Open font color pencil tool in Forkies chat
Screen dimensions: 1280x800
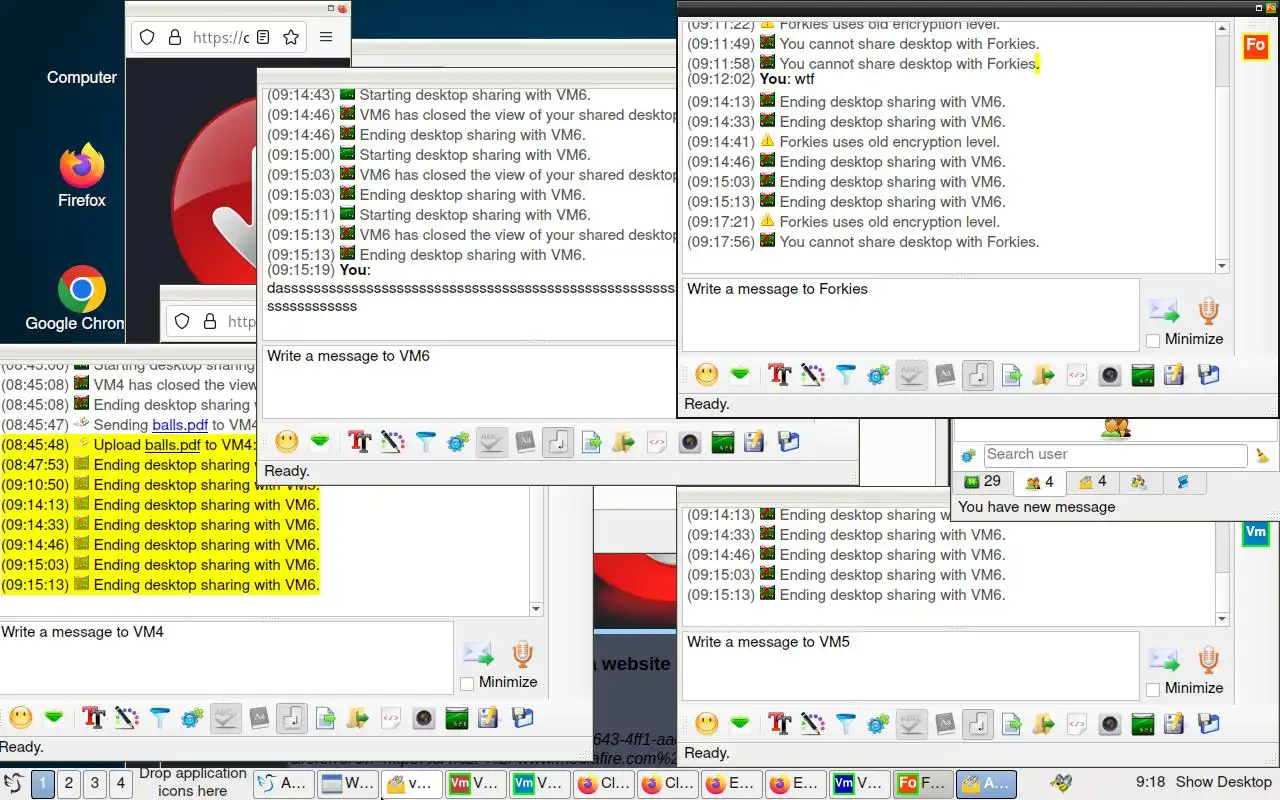tap(812, 375)
